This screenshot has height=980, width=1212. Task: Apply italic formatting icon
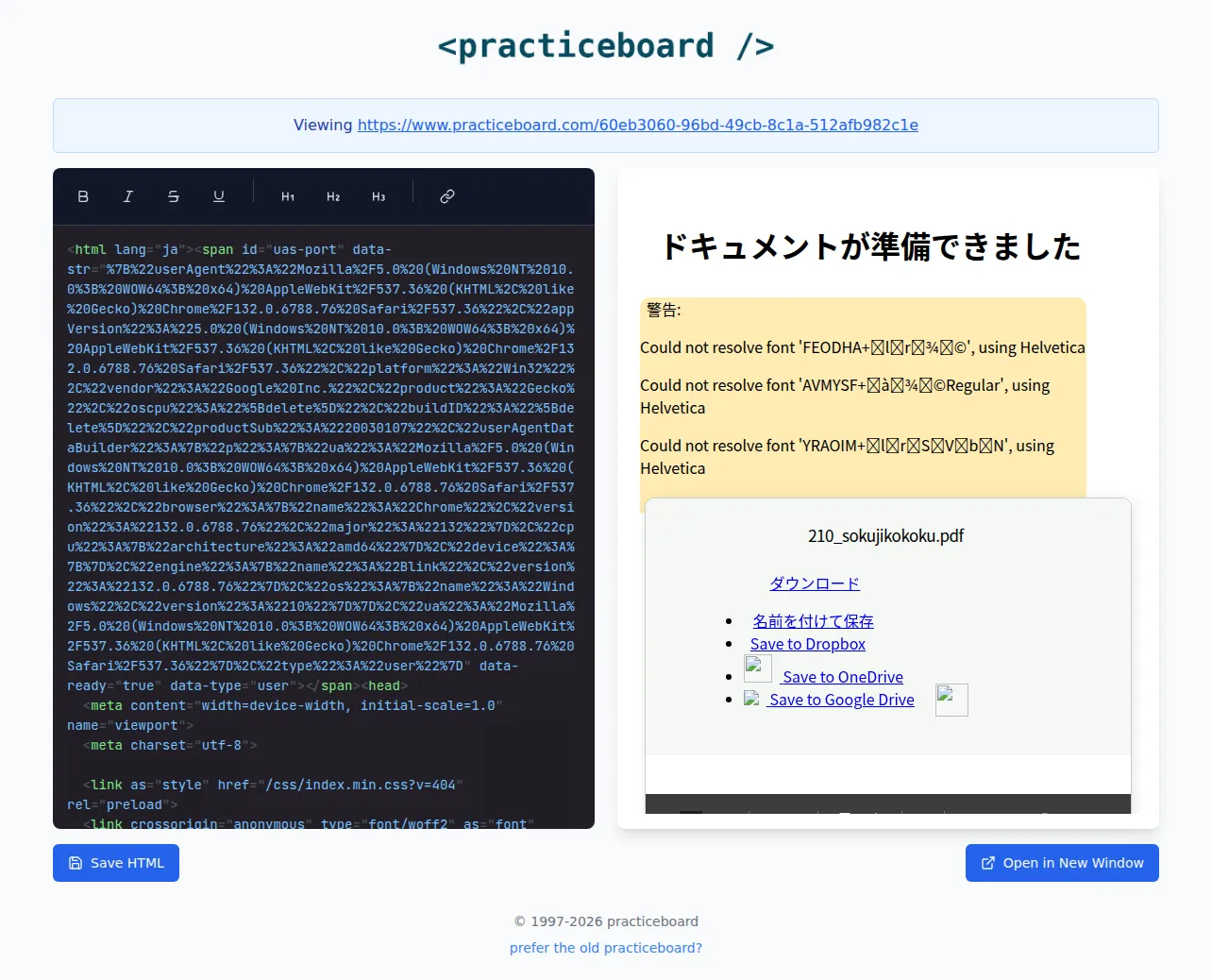[128, 196]
